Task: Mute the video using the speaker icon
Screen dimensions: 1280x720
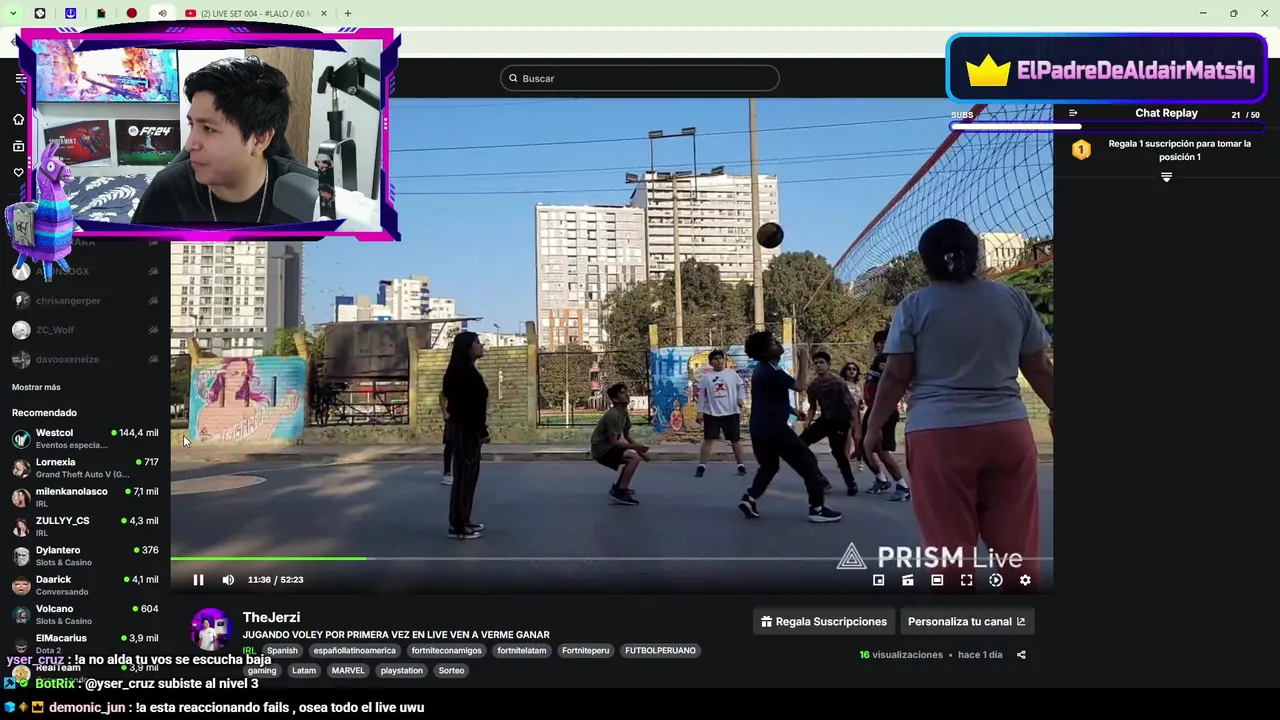Action: pos(228,580)
